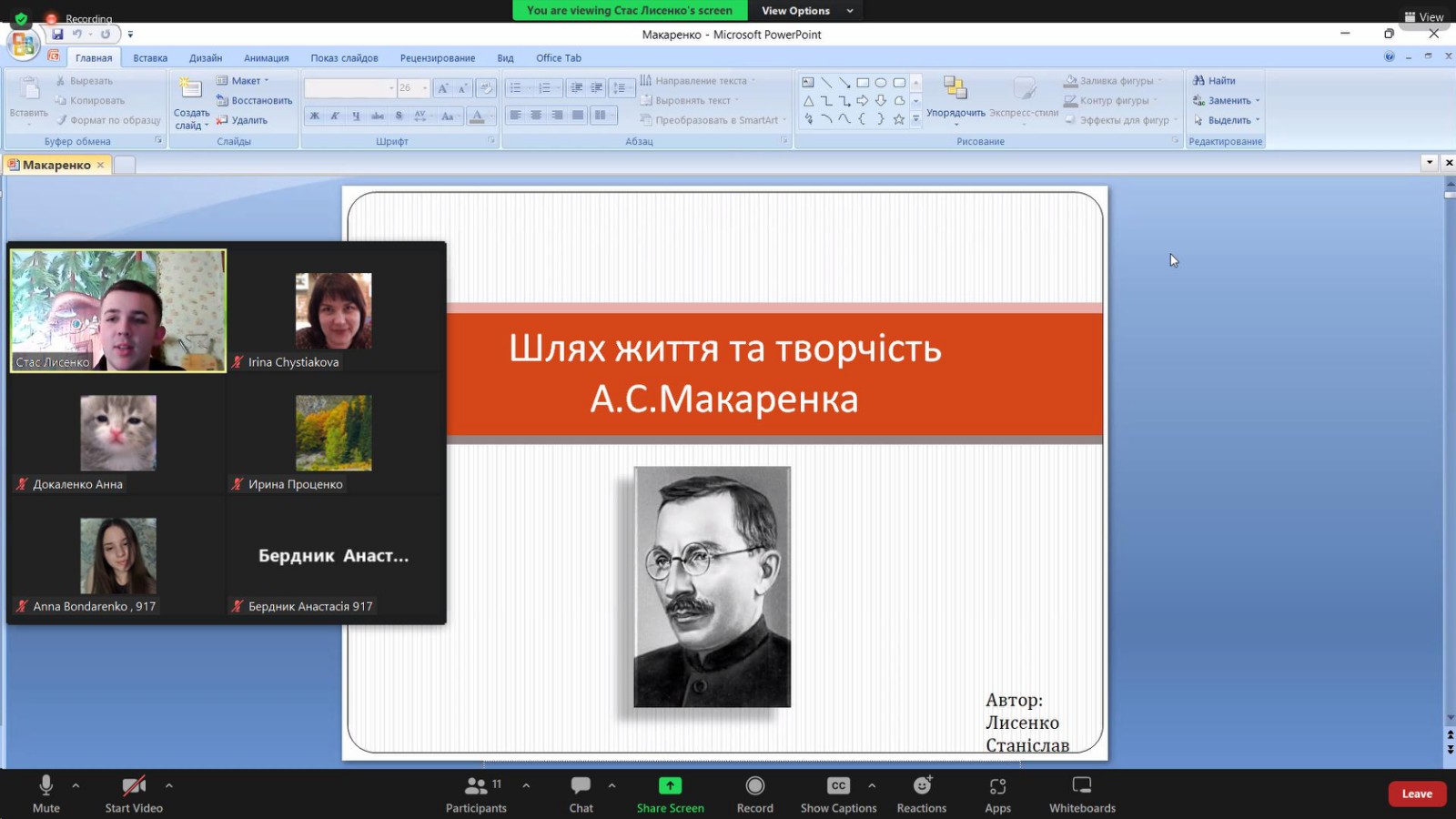Open the Анимация ribbon tab
The image size is (1456, 819).
pos(266,58)
